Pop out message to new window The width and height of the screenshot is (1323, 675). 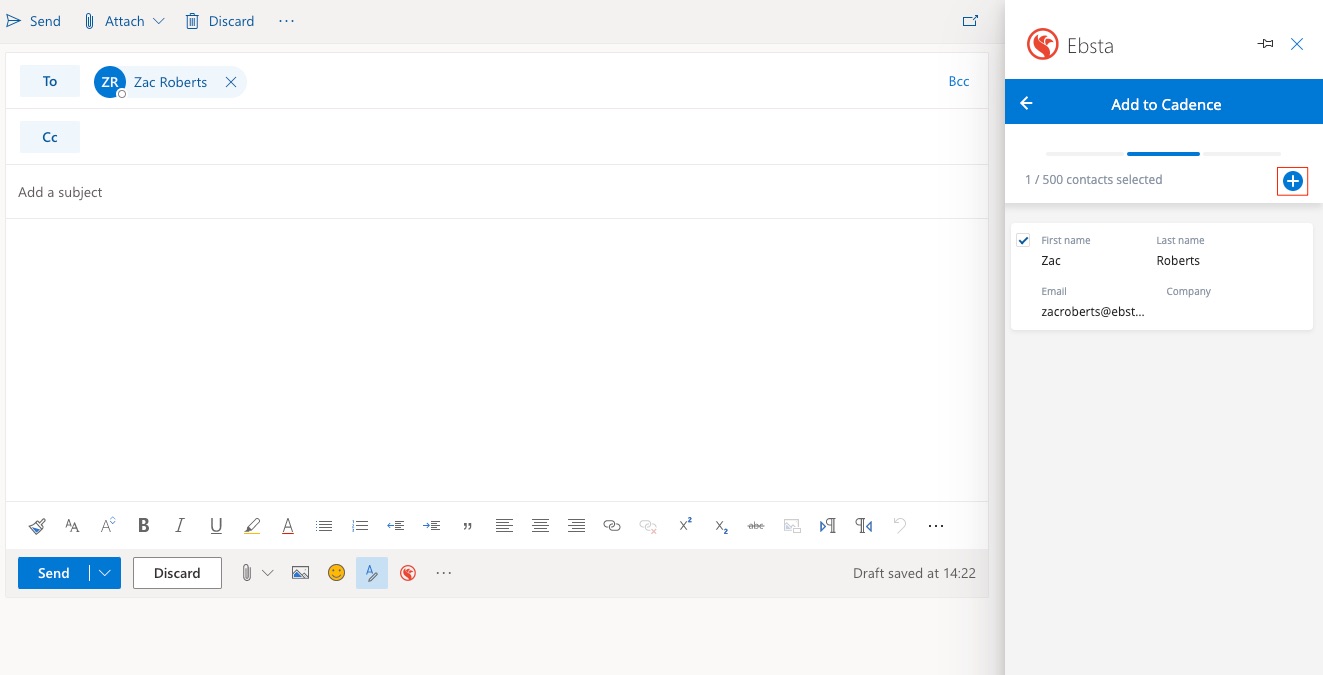point(969,21)
